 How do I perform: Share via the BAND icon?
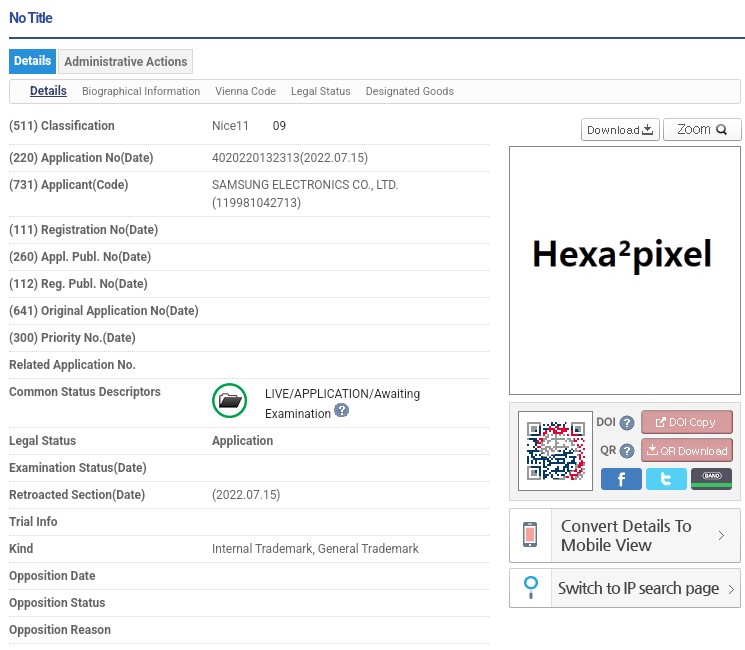coord(711,478)
